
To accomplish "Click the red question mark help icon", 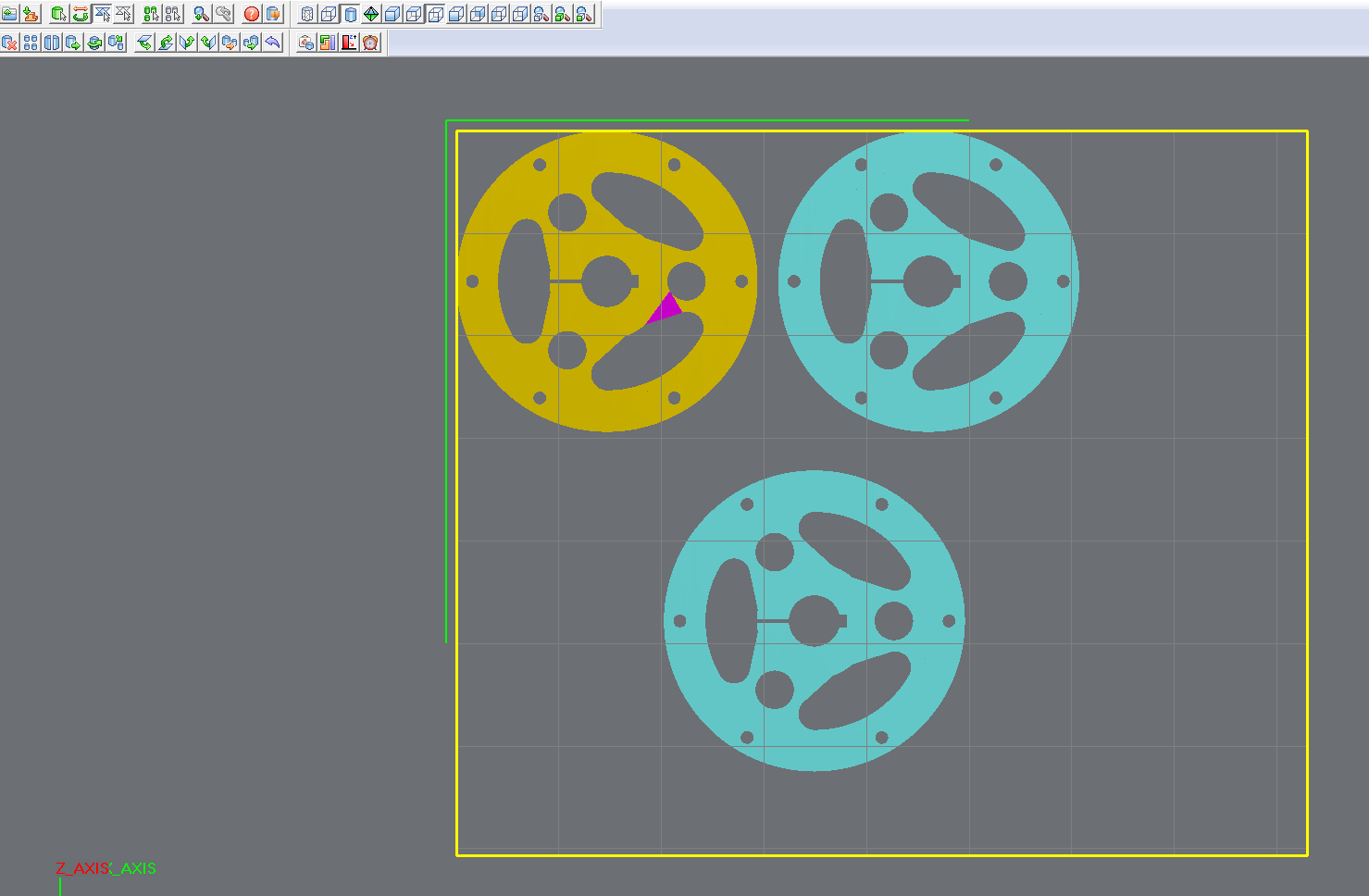I will (251, 14).
